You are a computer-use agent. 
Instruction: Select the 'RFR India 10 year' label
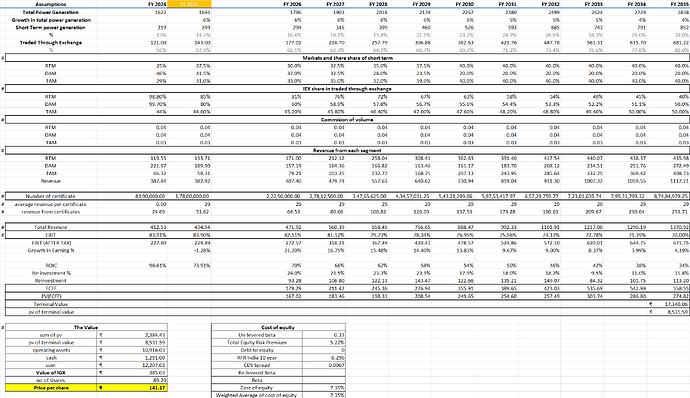[x=257, y=358]
